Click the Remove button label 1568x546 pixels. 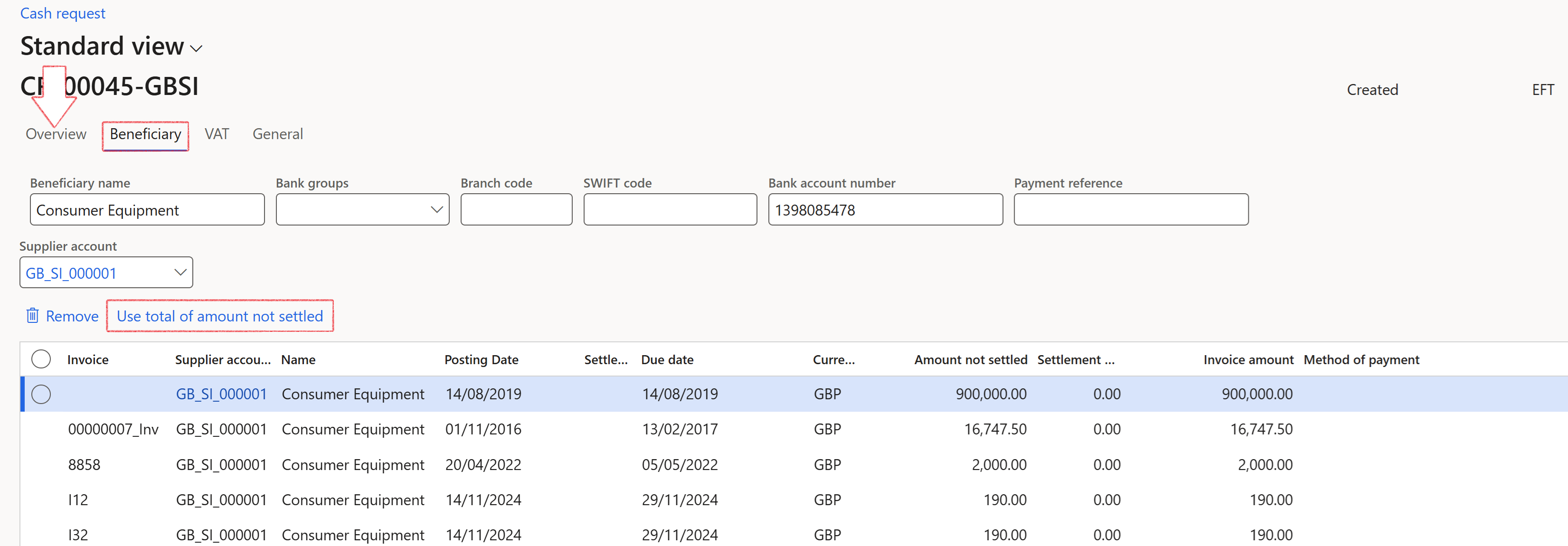pyautogui.click(x=72, y=316)
